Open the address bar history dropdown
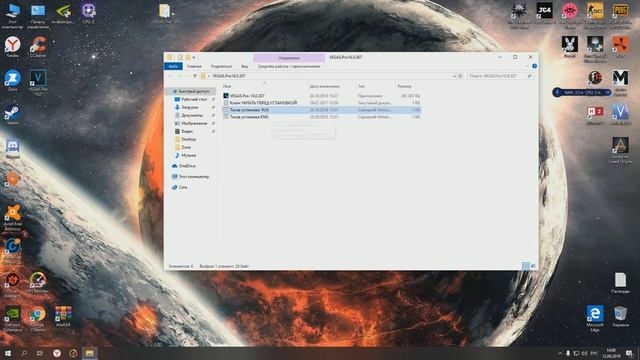640x360 pixels. (x=454, y=76)
